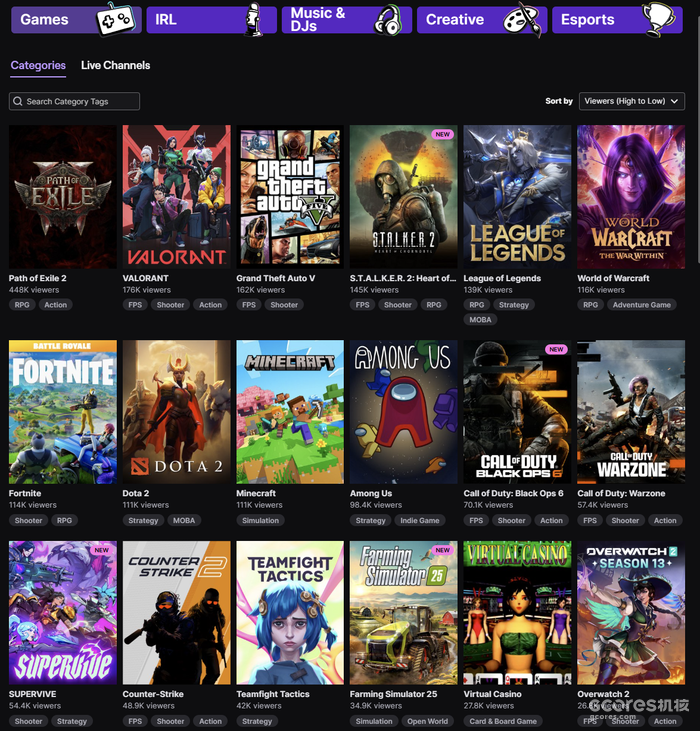This screenshot has width=700, height=731.
Task: Open the Fortnite cover art
Action: coord(62,412)
